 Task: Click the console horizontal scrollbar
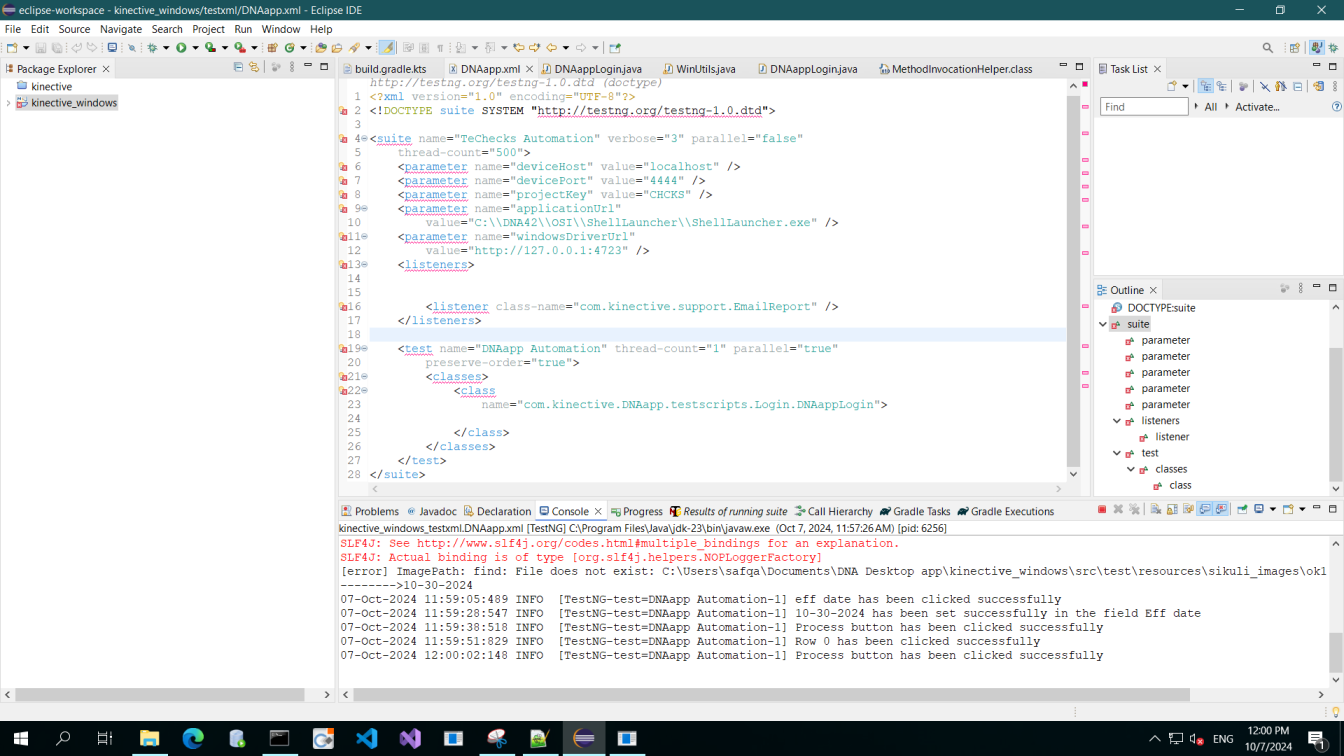770,694
